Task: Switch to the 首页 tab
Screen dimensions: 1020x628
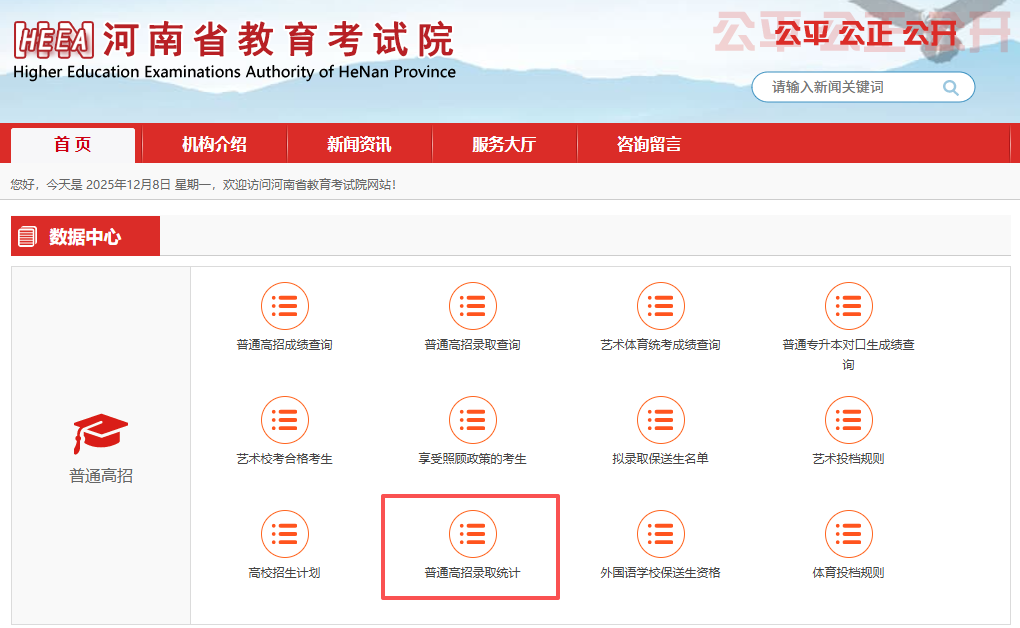Action: click(73, 145)
